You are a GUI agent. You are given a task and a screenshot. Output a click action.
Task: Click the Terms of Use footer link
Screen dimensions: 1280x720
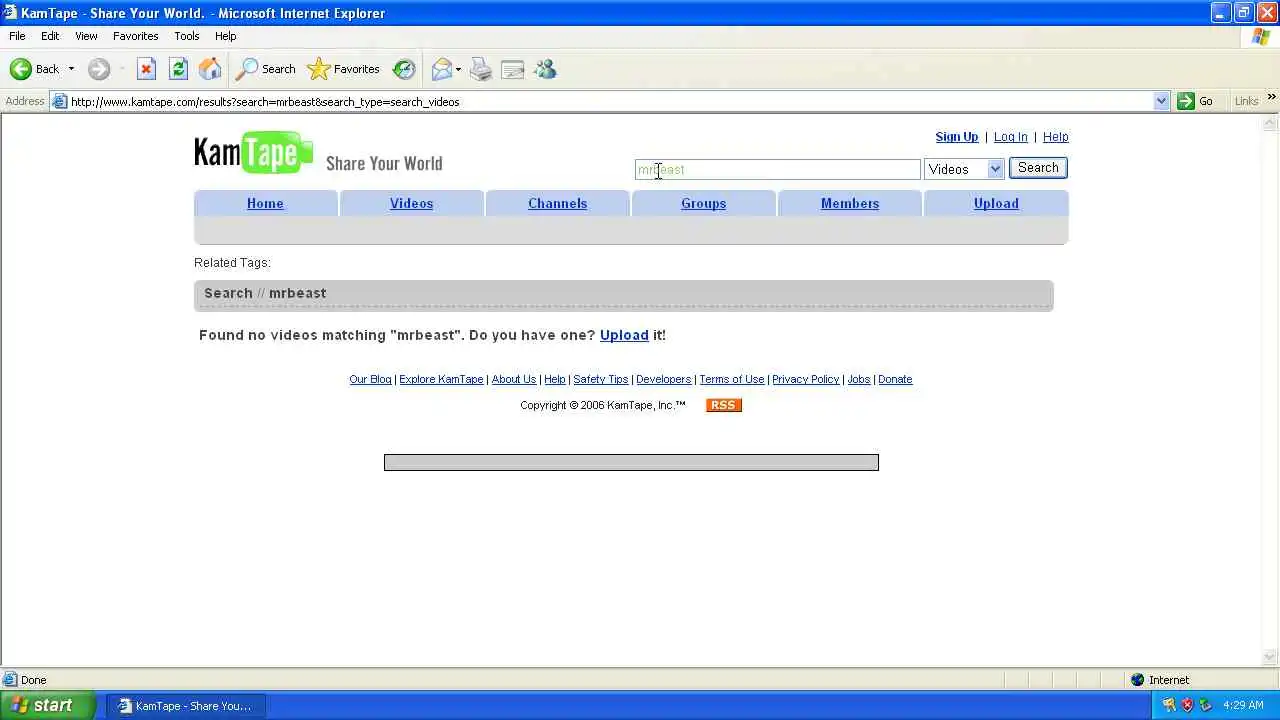tap(732, 379)
